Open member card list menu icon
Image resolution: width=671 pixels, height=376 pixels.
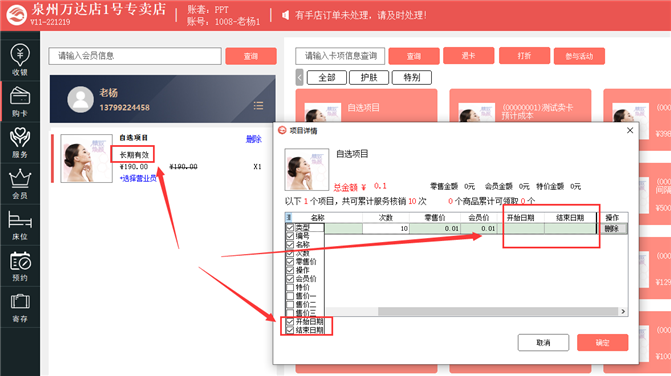click(258, 106)
